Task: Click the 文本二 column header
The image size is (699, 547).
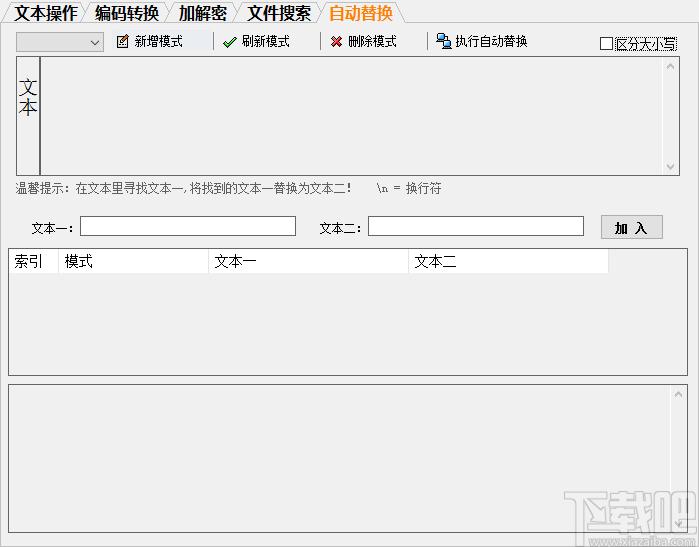Action: pos(508,261)
